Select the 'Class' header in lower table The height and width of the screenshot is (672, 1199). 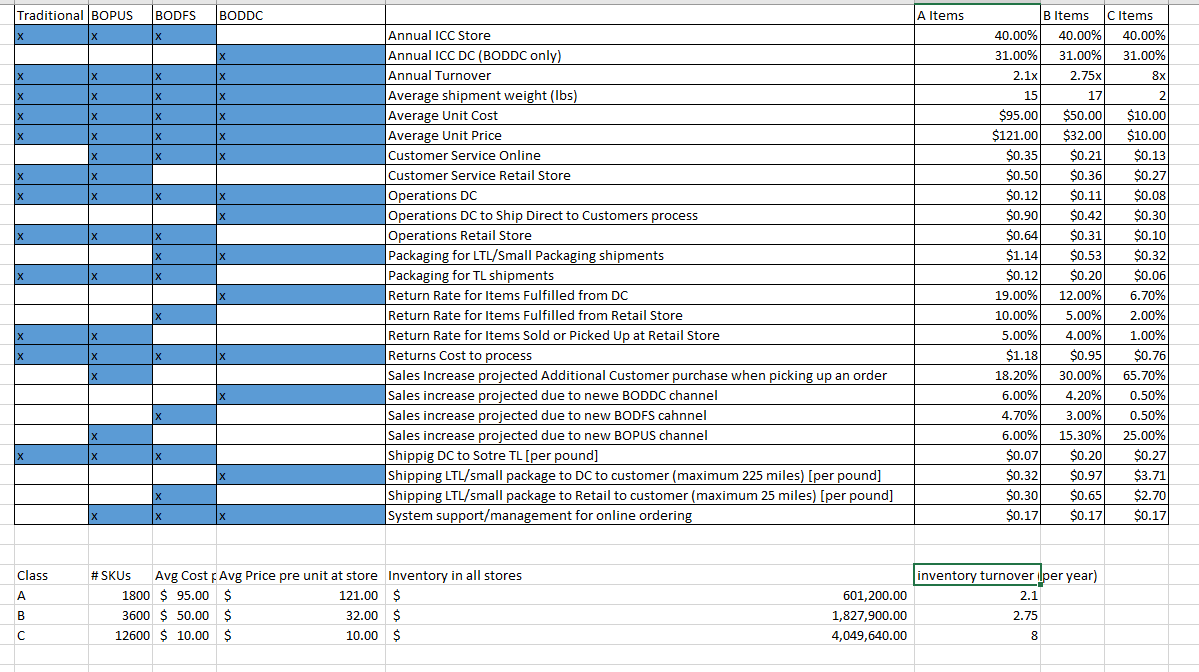[51, 576]
